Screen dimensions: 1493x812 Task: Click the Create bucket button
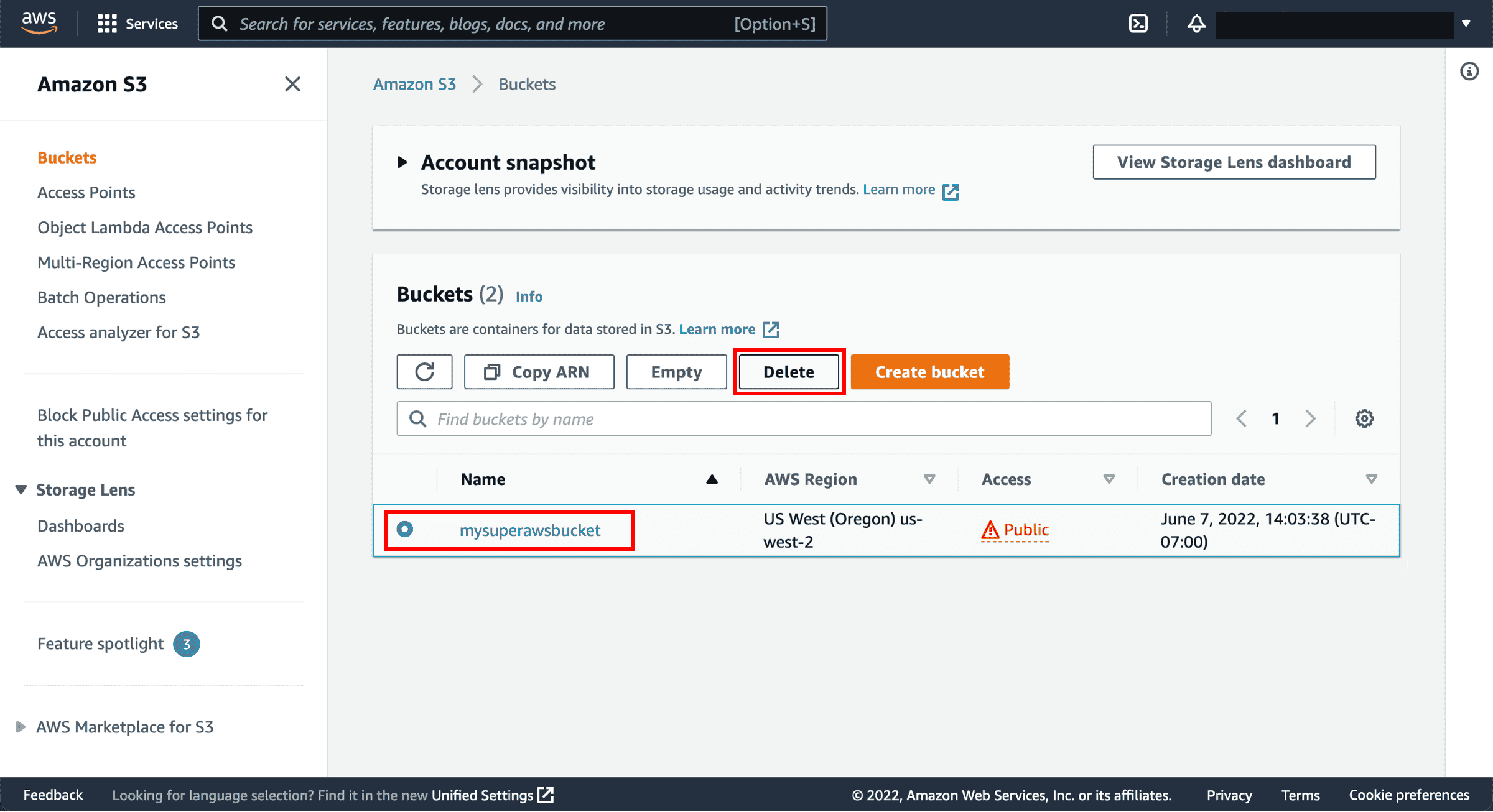point(930,372)
